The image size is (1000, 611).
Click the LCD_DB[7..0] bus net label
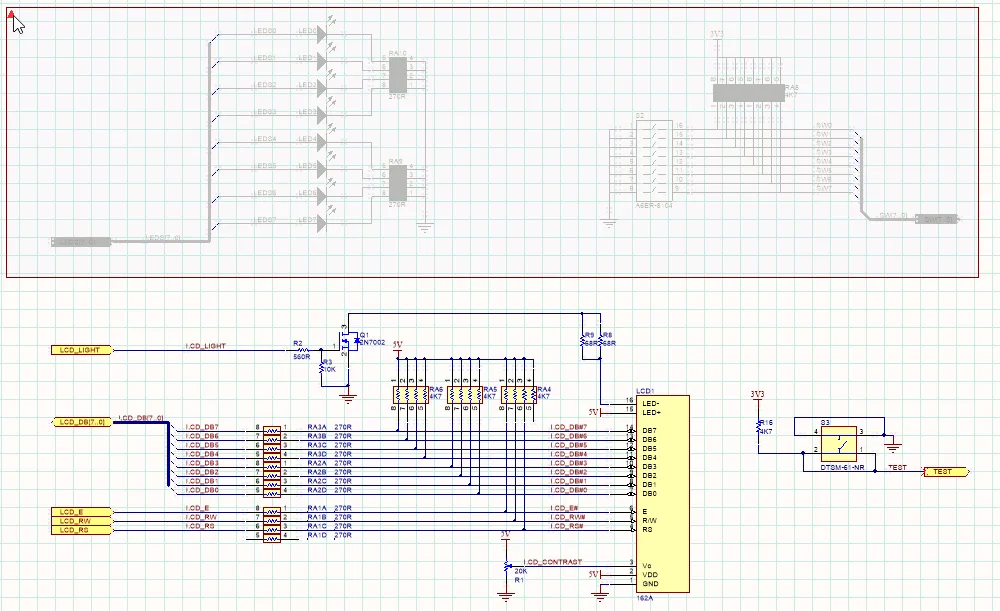coord(142,418)
